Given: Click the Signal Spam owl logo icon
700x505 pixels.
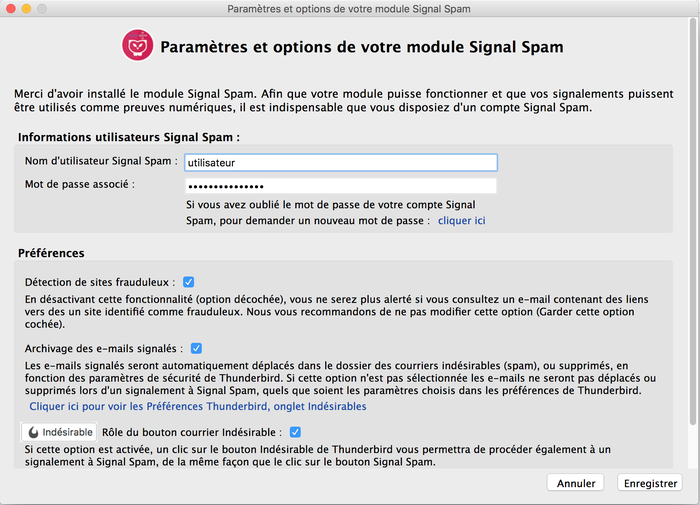Looking at the screenshot, I should click(138, 46).
